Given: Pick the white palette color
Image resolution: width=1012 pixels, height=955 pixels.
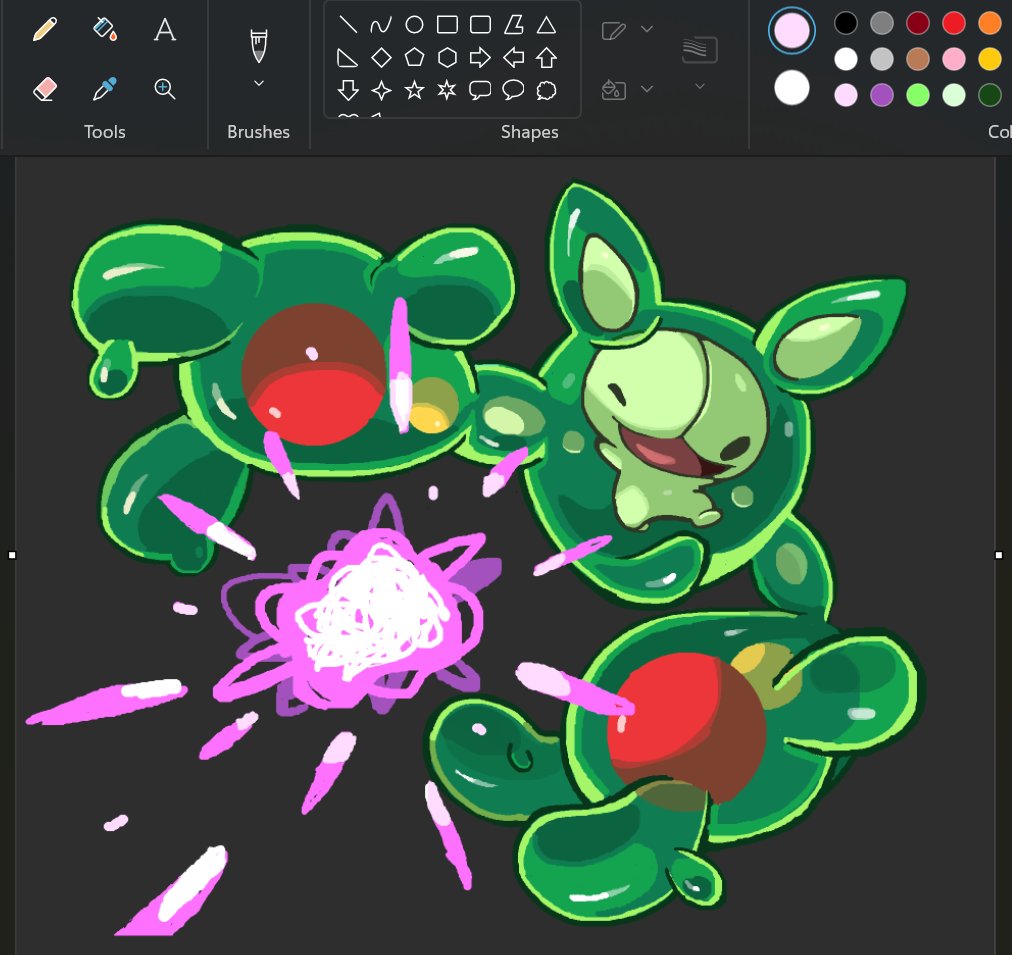Looking at the screenshot, I should click(x=845, y=59).
